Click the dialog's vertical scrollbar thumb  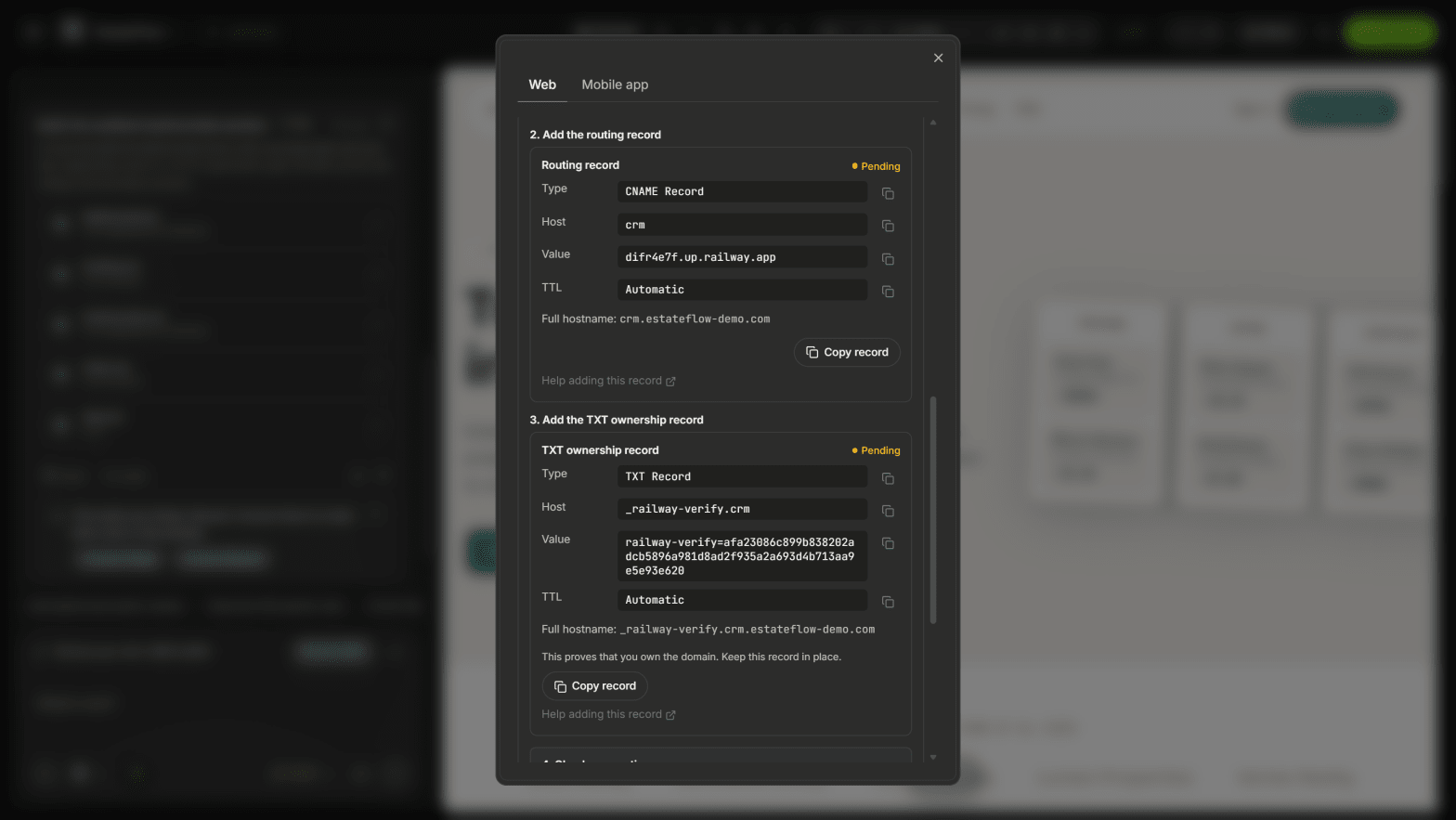click(933, 510)
